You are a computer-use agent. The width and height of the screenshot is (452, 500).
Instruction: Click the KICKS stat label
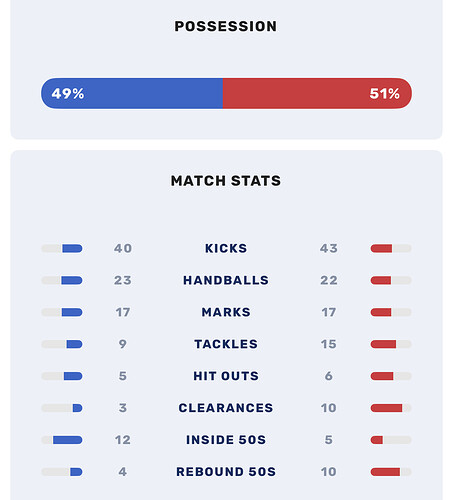coord(226,248)
